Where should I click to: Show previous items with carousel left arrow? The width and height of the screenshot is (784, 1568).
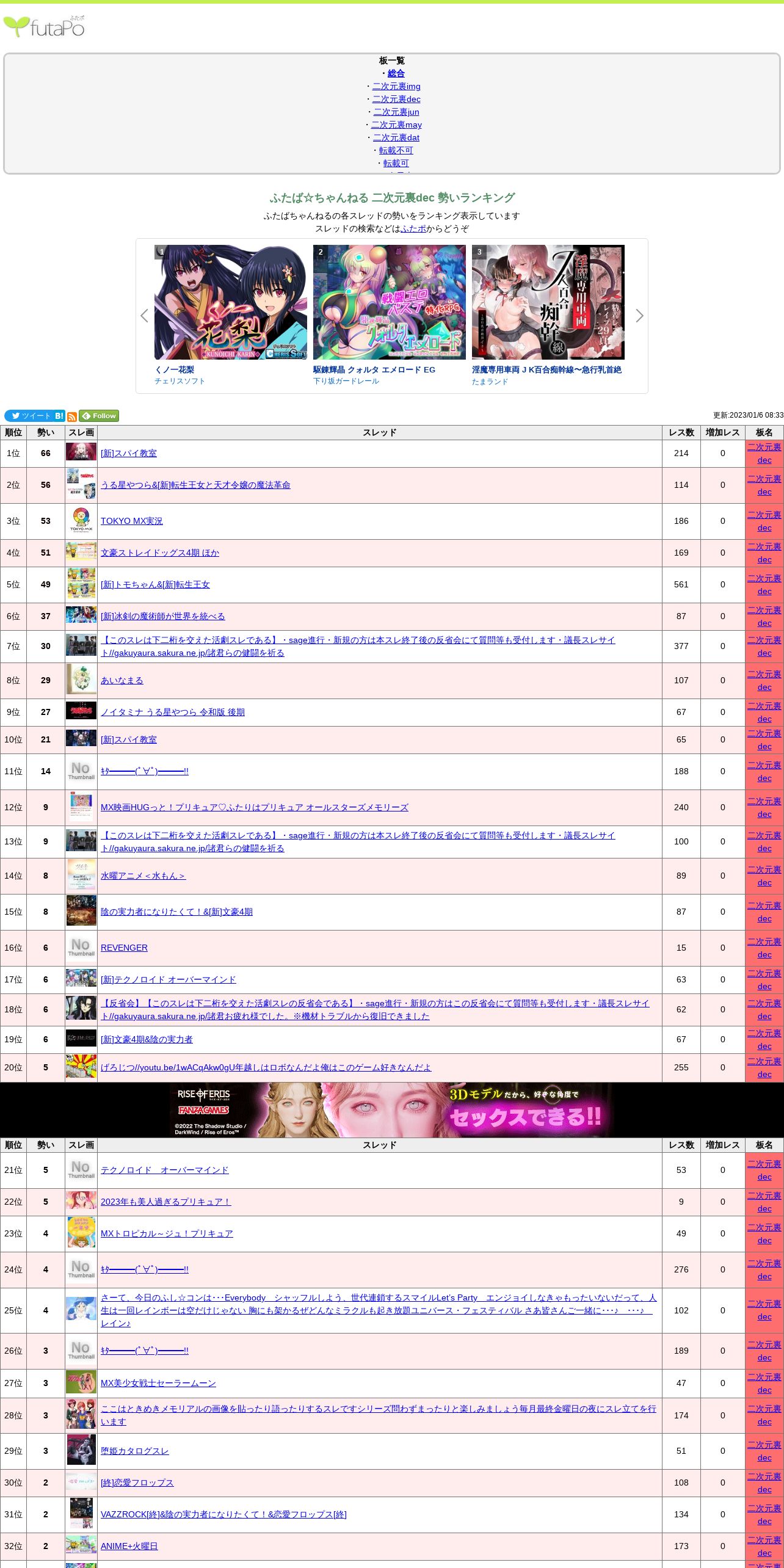[x=144, y=316]
